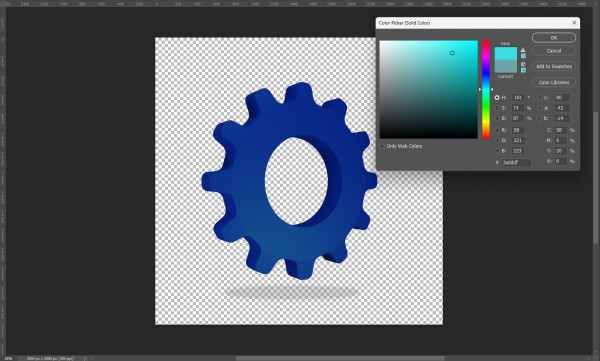Select the R (red) radio button
Screen dimensions: 600x361
[497, 130]
